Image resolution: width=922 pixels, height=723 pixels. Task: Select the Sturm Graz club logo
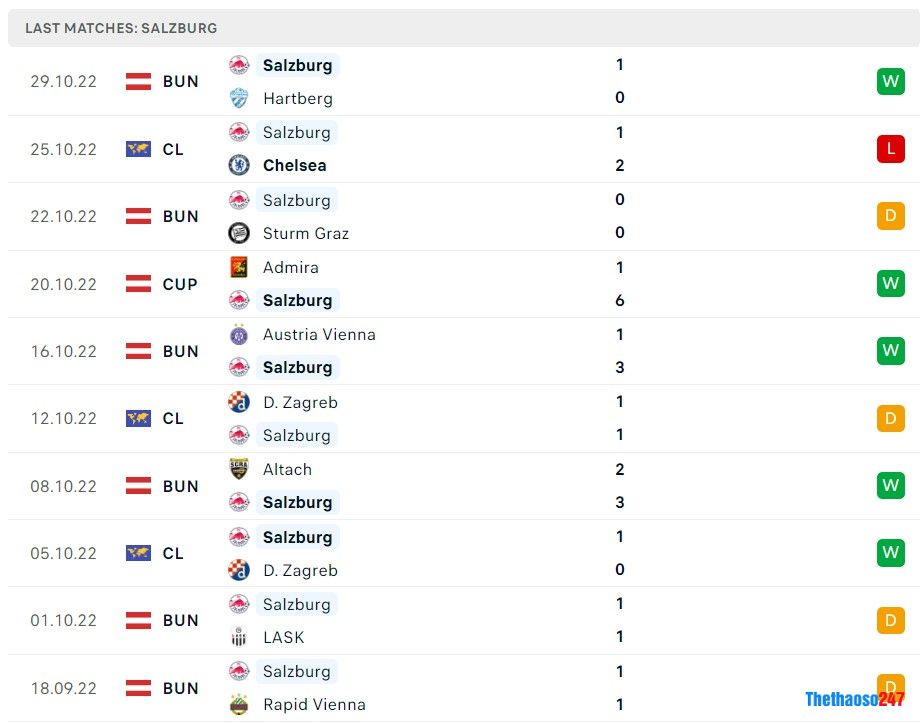click(239, 233)
